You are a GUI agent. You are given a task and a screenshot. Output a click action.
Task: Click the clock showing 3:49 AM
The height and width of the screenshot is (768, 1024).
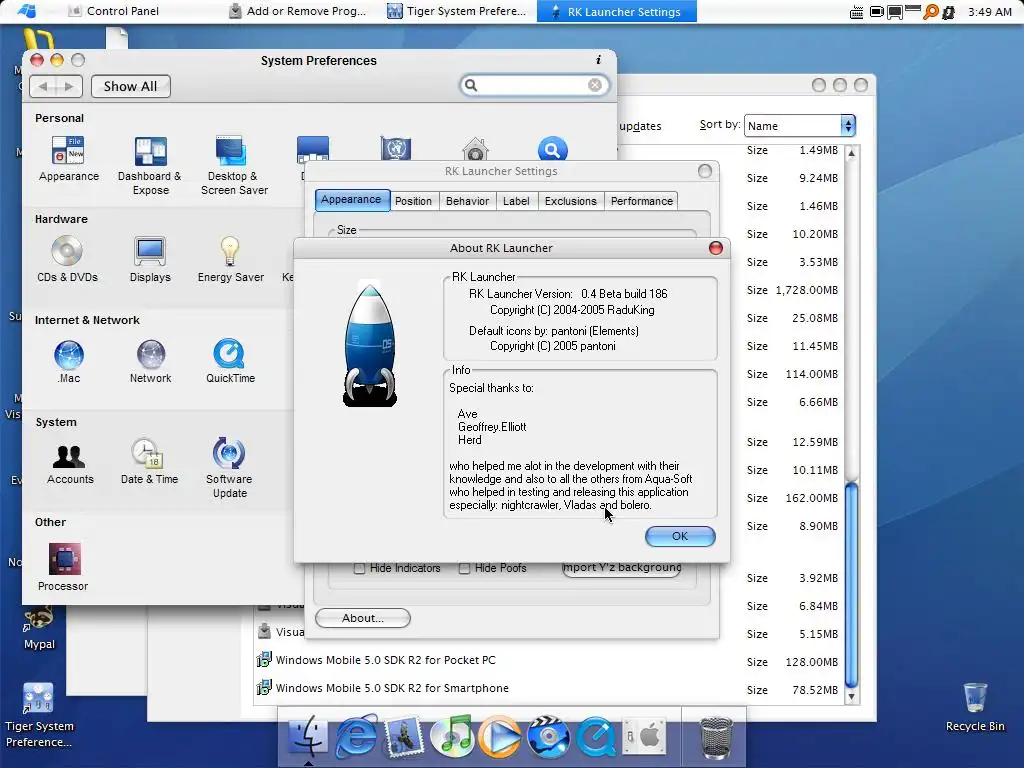click(990, 12)
